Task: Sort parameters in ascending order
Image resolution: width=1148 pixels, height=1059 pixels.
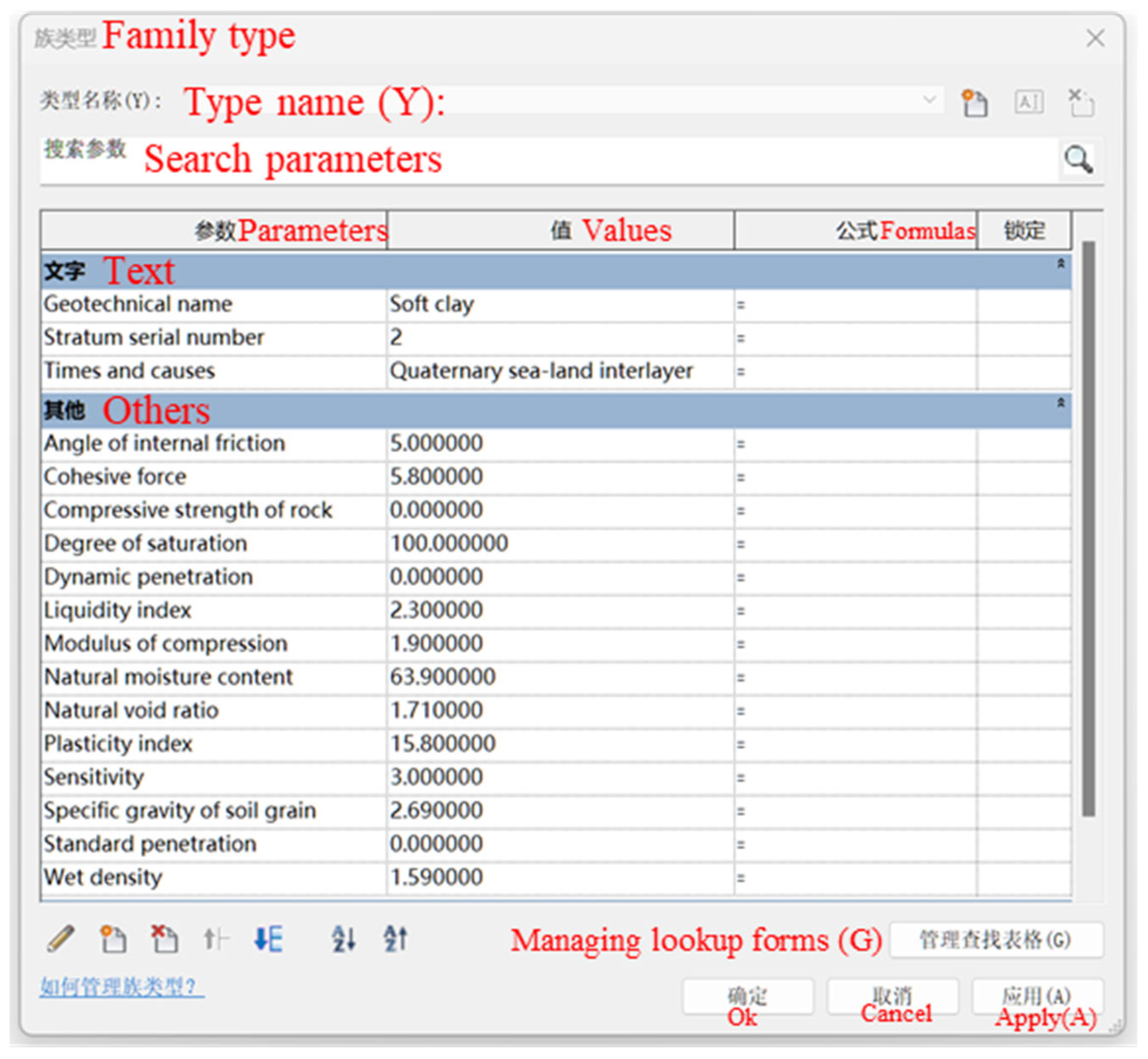Action: [x=344, y=939]
